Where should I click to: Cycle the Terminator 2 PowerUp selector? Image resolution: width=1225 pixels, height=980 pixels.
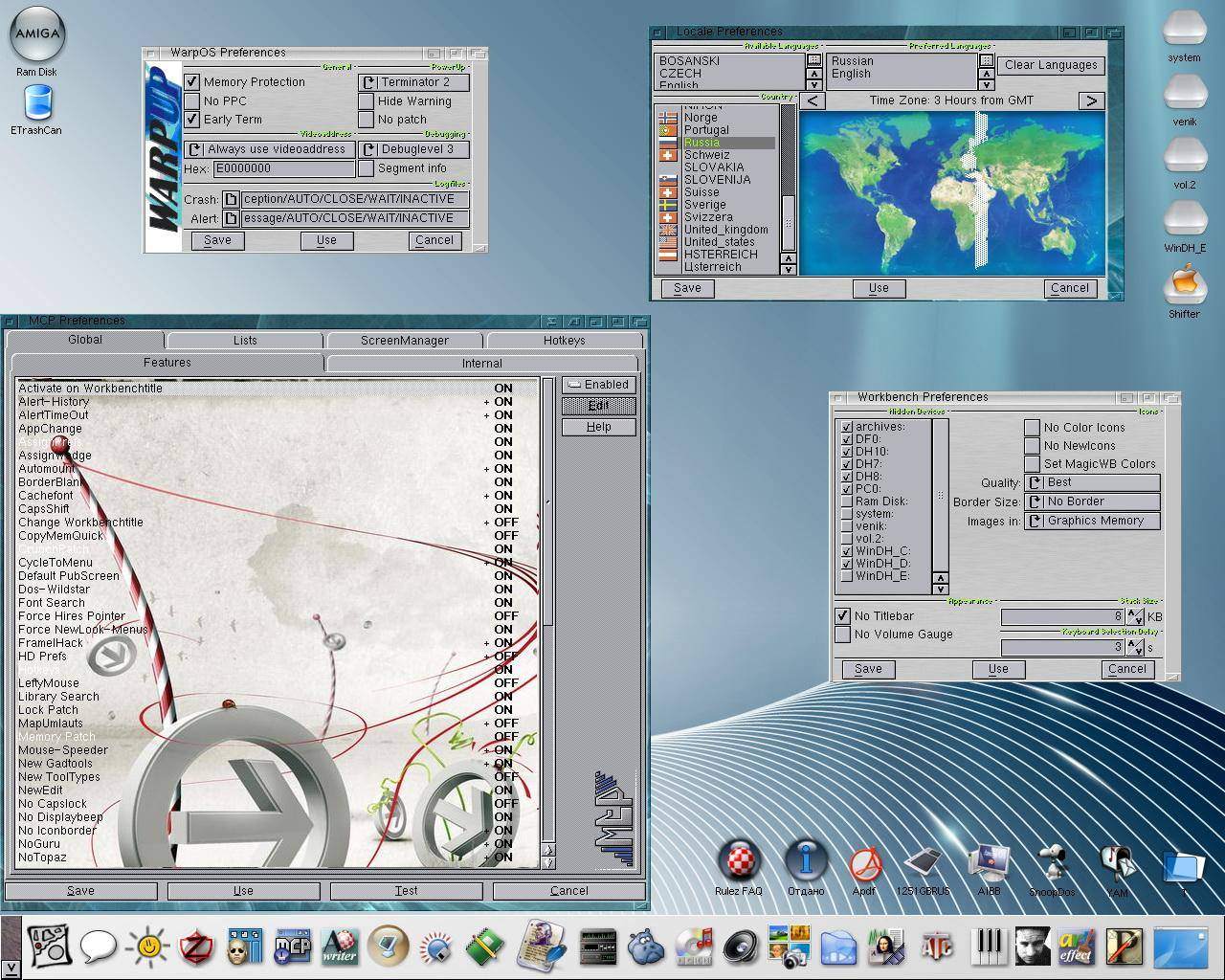coord(413,82)
